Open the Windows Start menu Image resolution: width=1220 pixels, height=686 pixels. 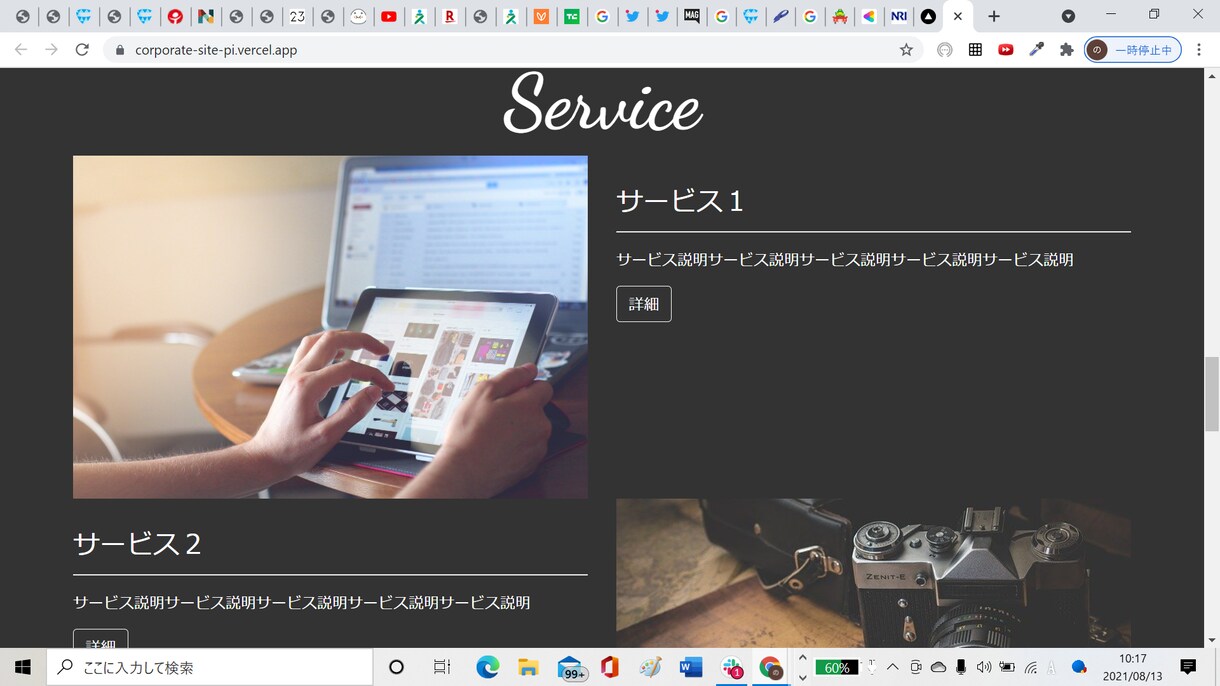[23, 667]
